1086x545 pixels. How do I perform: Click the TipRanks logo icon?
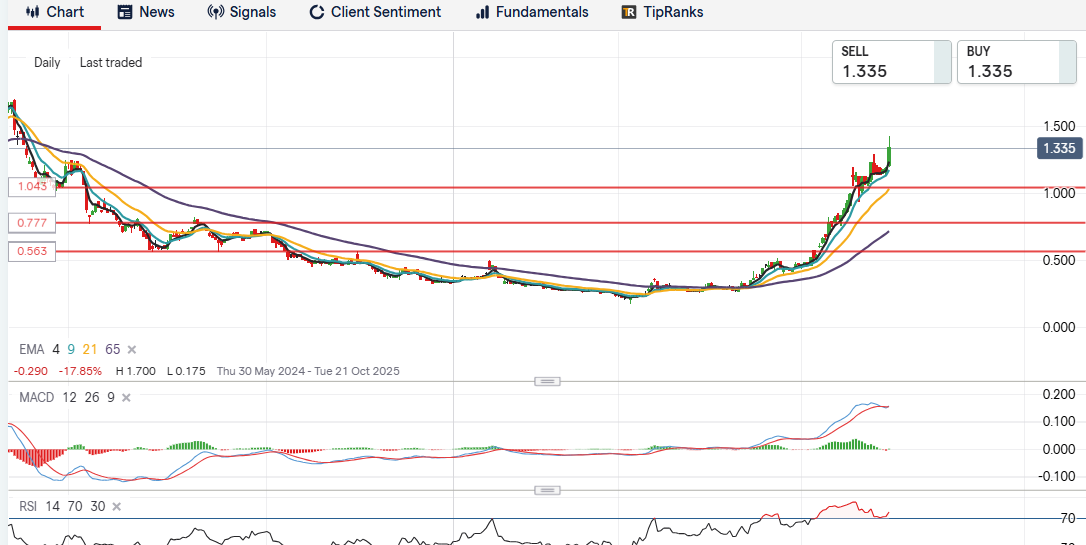click(x=629, y=12)
